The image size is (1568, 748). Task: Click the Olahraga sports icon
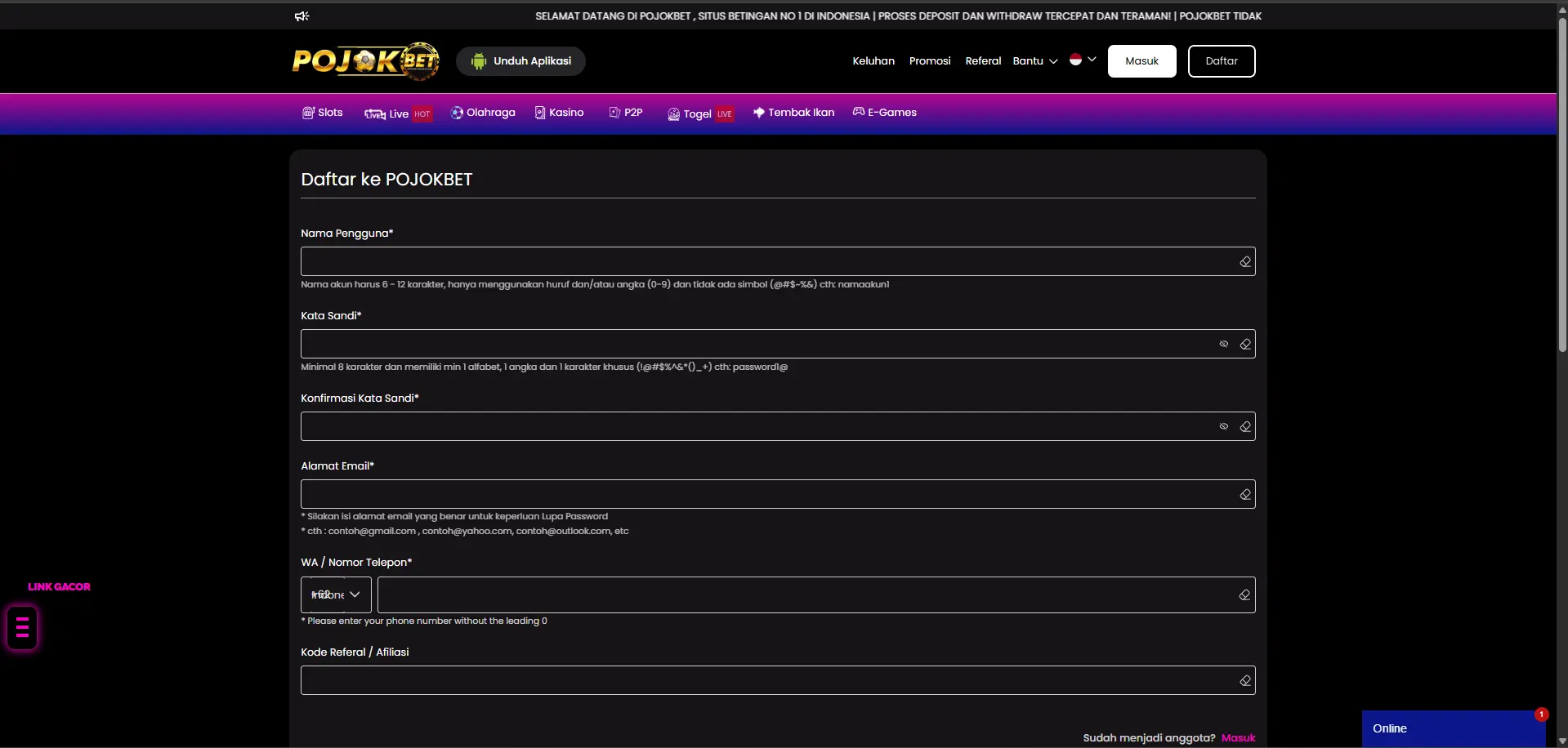coord(457,113)
